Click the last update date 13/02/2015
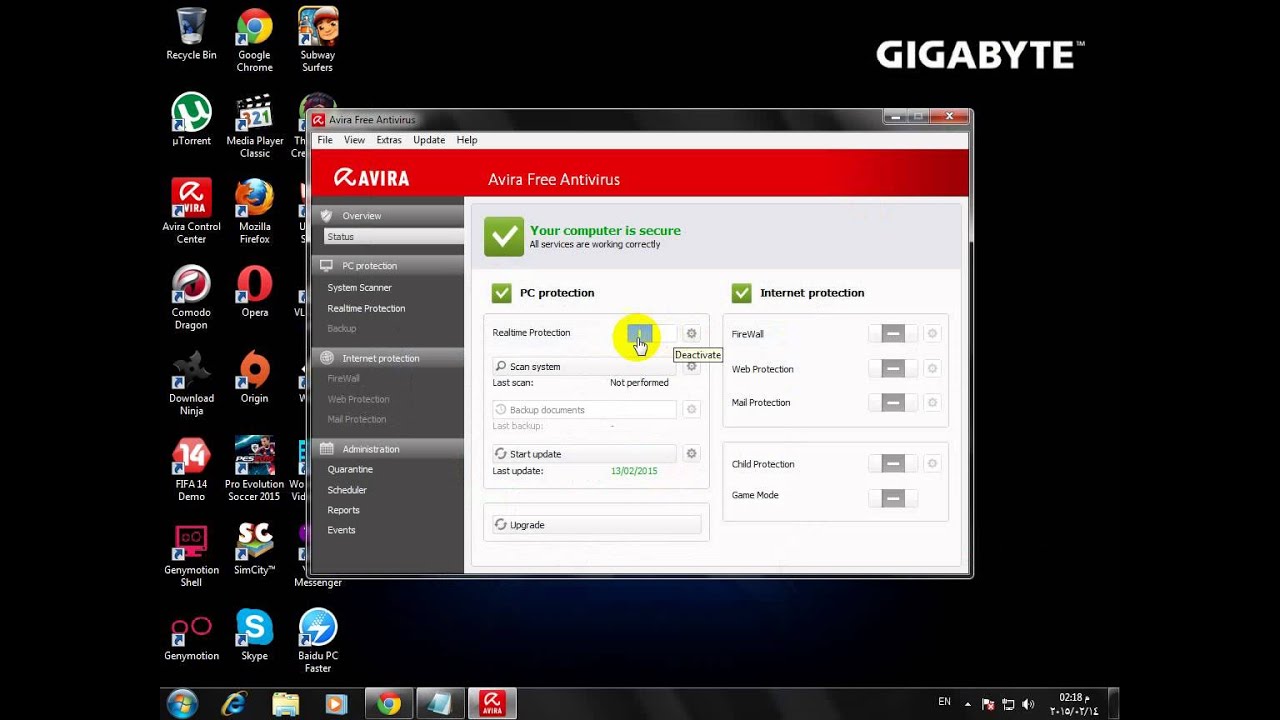The width and height of the screenshot is (1280, 720). pyautogui.click(x=634, y=471)
